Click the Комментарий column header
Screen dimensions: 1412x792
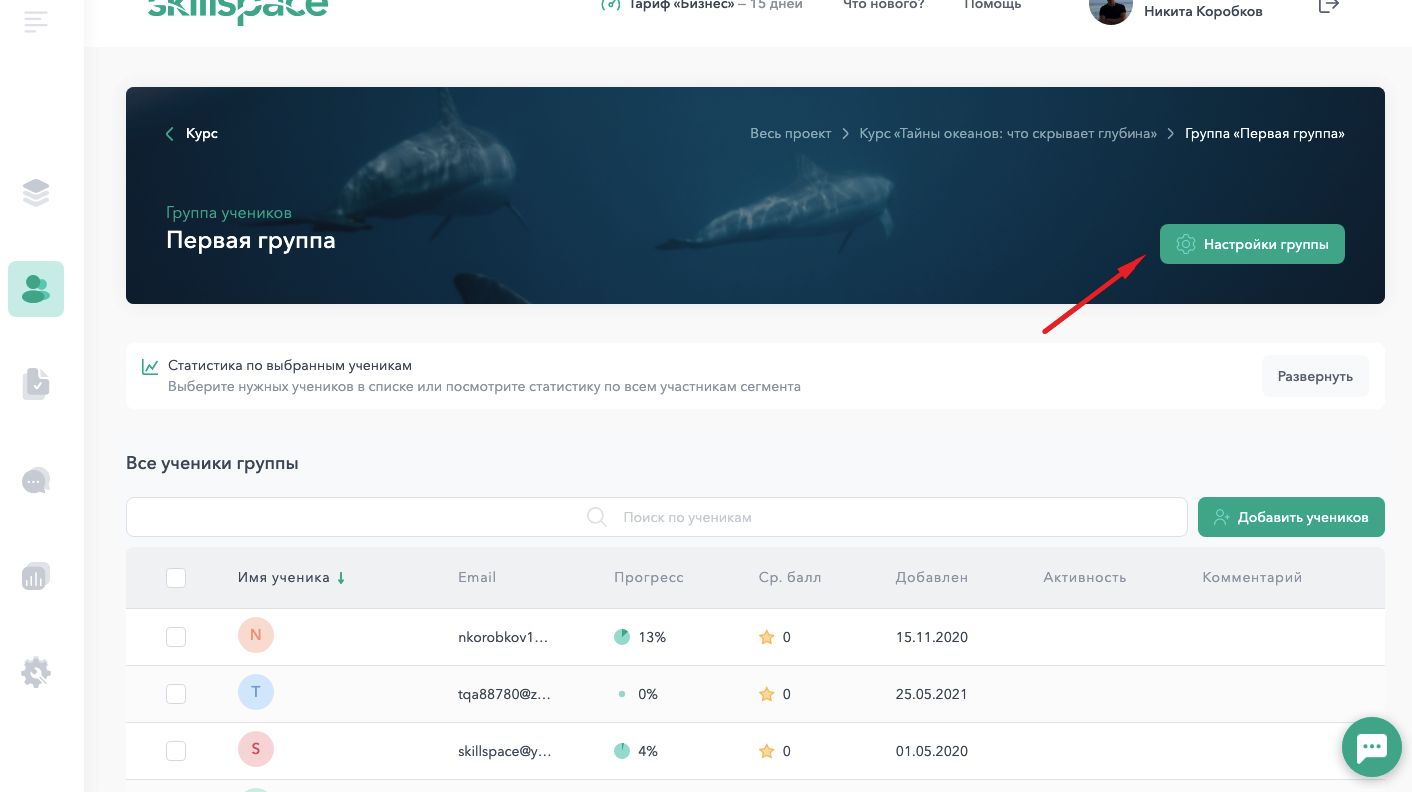1252,578
